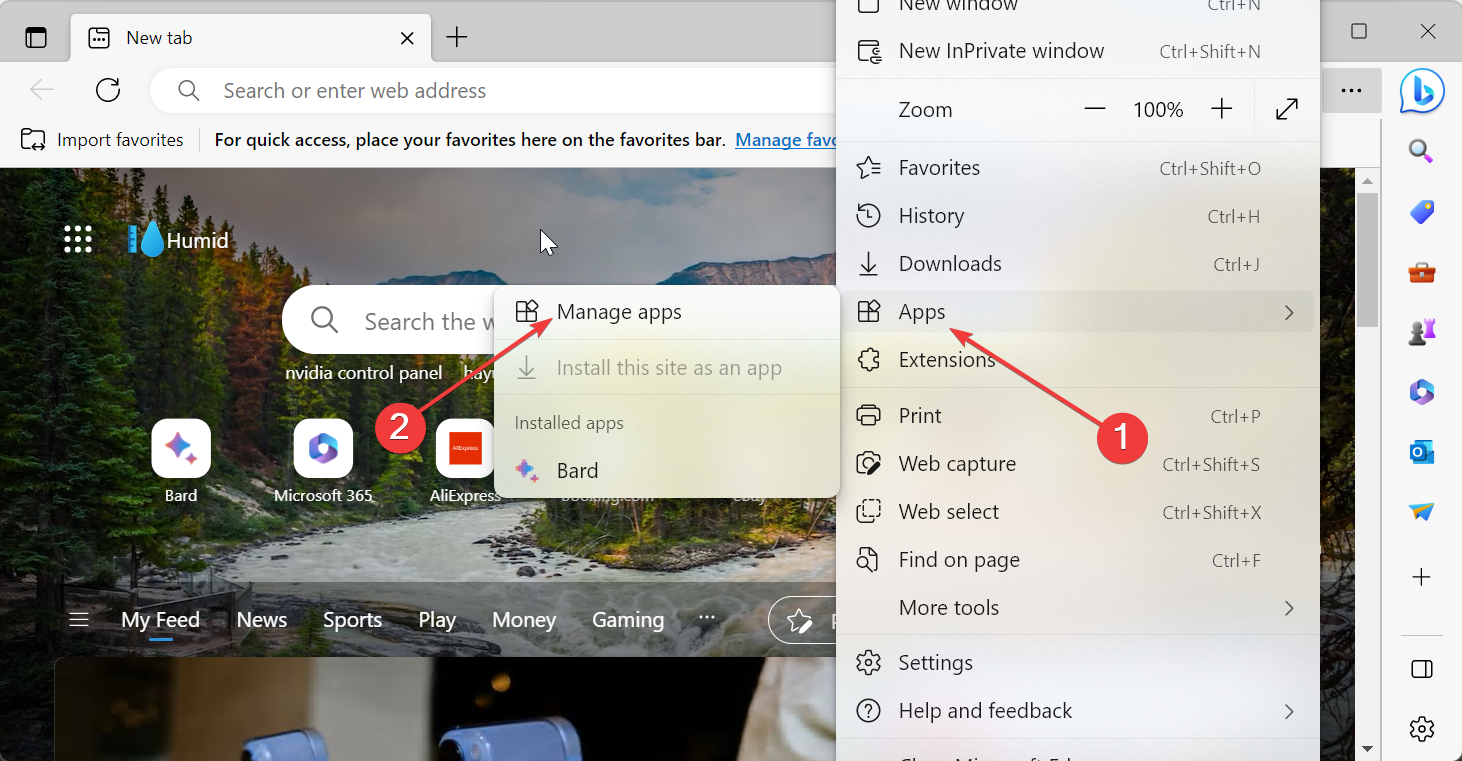
Task: Decrease zoom with minus button
Action: tap(1095, 110)
